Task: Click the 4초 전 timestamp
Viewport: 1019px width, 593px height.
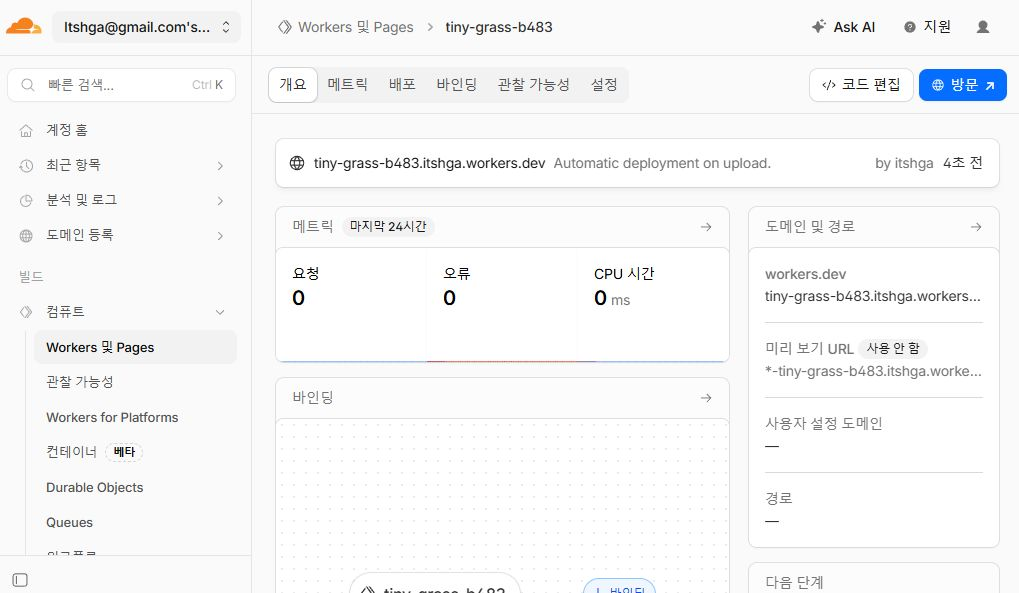Action: [962, 163]
